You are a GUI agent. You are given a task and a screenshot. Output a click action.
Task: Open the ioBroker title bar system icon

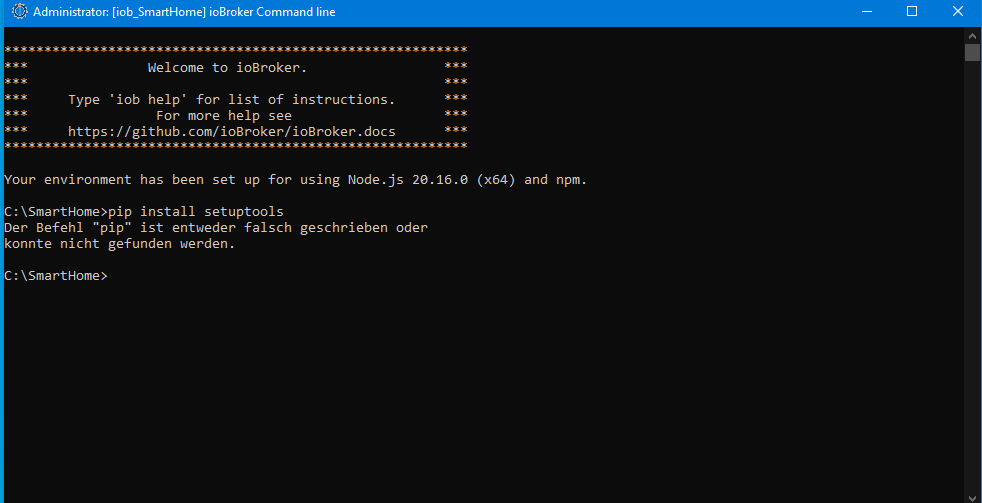click(19, 11)
